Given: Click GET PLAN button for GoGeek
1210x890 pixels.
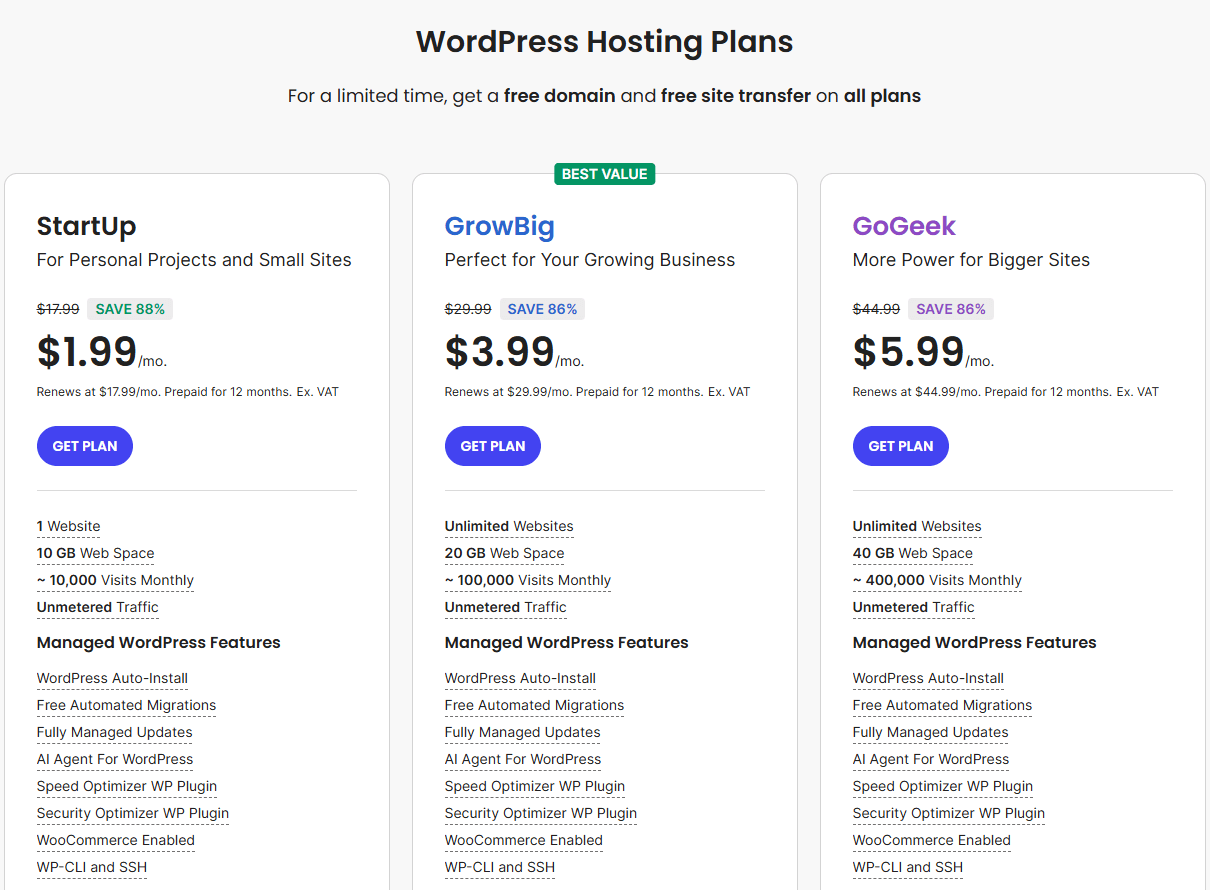Looking at the screenshot, I should (x=900, y=446).
